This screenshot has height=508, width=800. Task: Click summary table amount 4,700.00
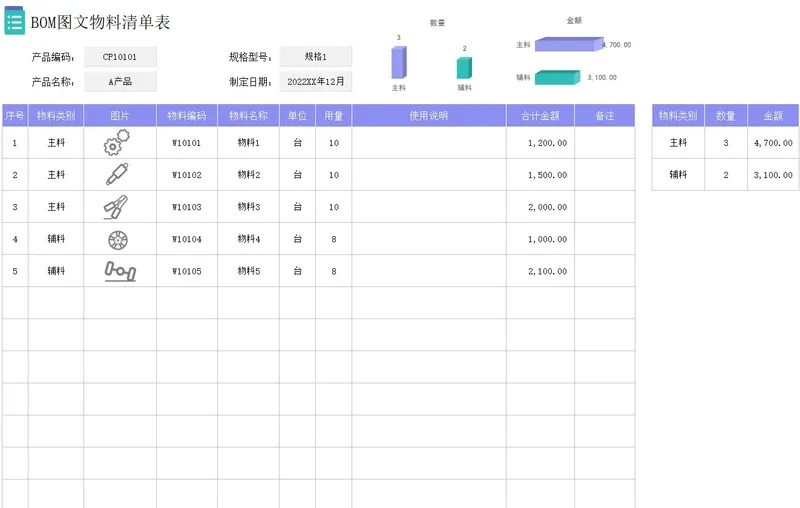click(x=773, y=143)
